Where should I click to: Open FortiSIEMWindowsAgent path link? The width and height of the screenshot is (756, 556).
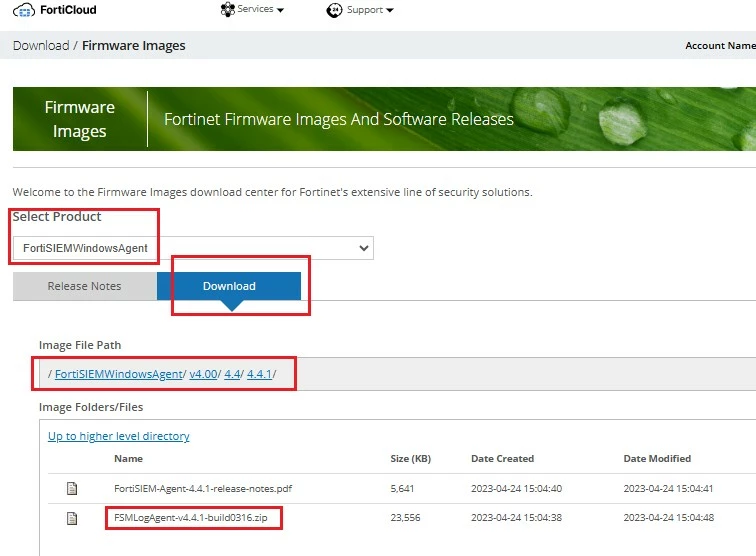119,374
